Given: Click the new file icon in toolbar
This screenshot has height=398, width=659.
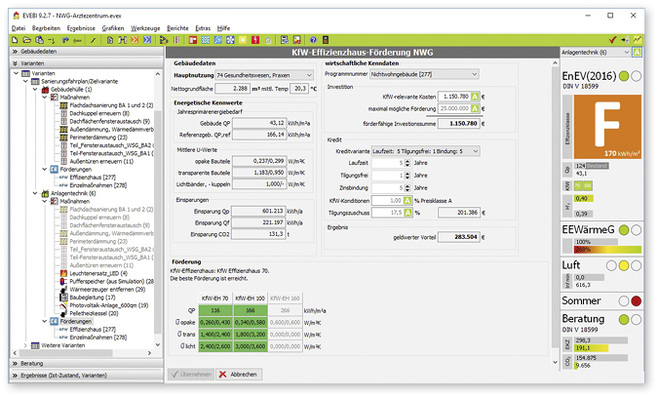Looking at the screenshot, I should tap(15, 40).
